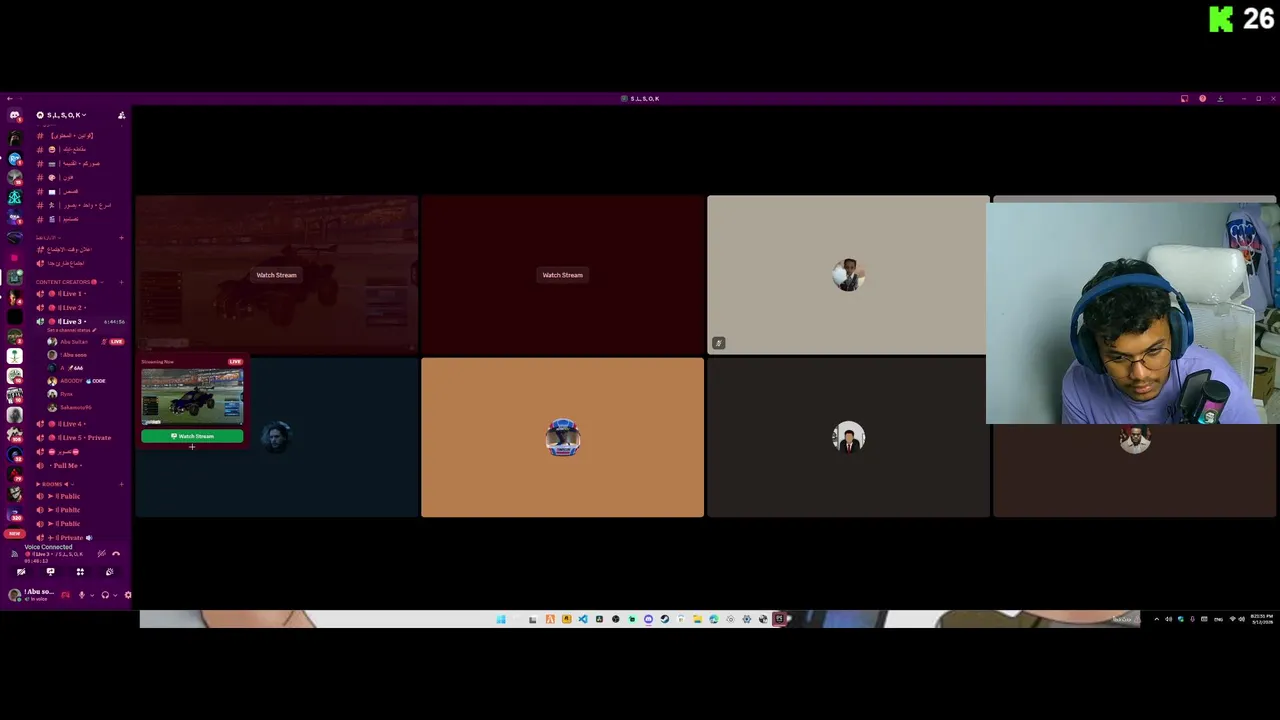Share your screen from the voice panel
This screenshot has height=720, width=1280.
coord(50,572)
